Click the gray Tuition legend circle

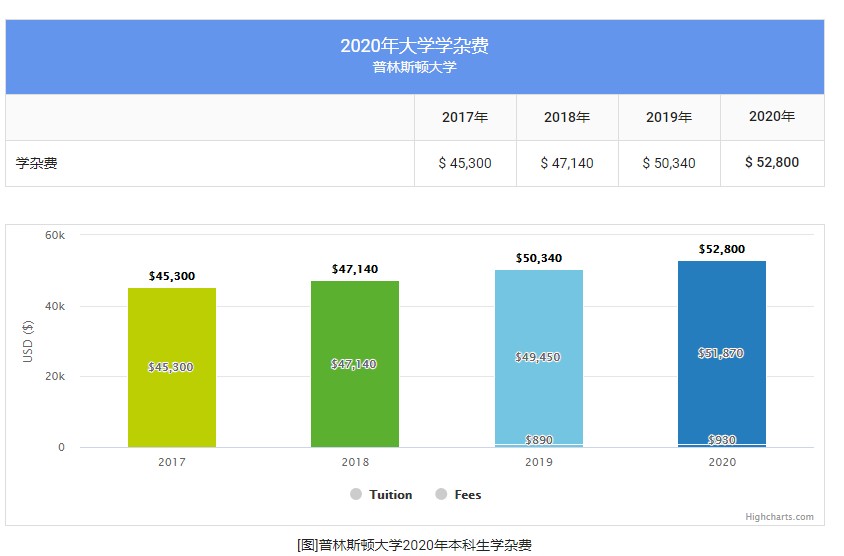356,495
